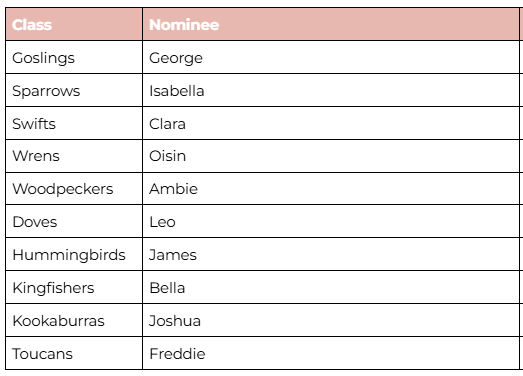Select the Freddie nominee cell
The width and height of the screenshot is (523, 376).
tap(331, 353)
